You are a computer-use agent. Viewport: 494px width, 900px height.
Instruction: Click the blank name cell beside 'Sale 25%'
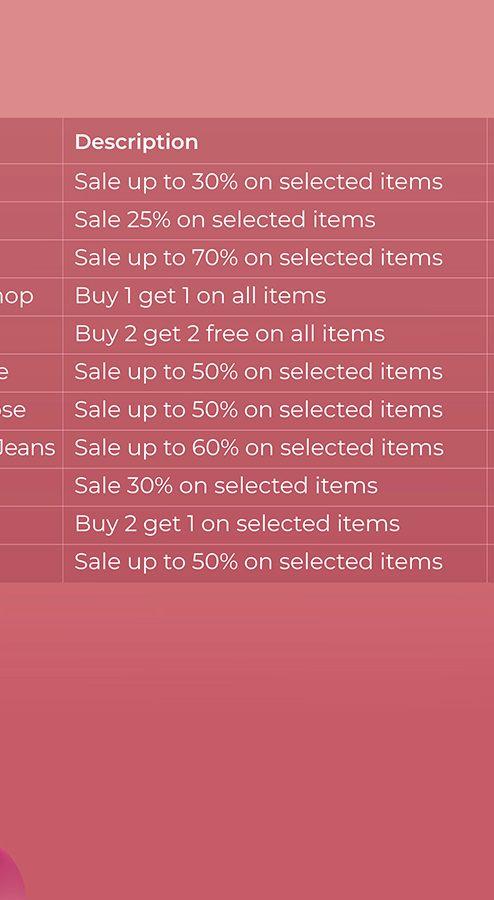(x=31, y=220)
